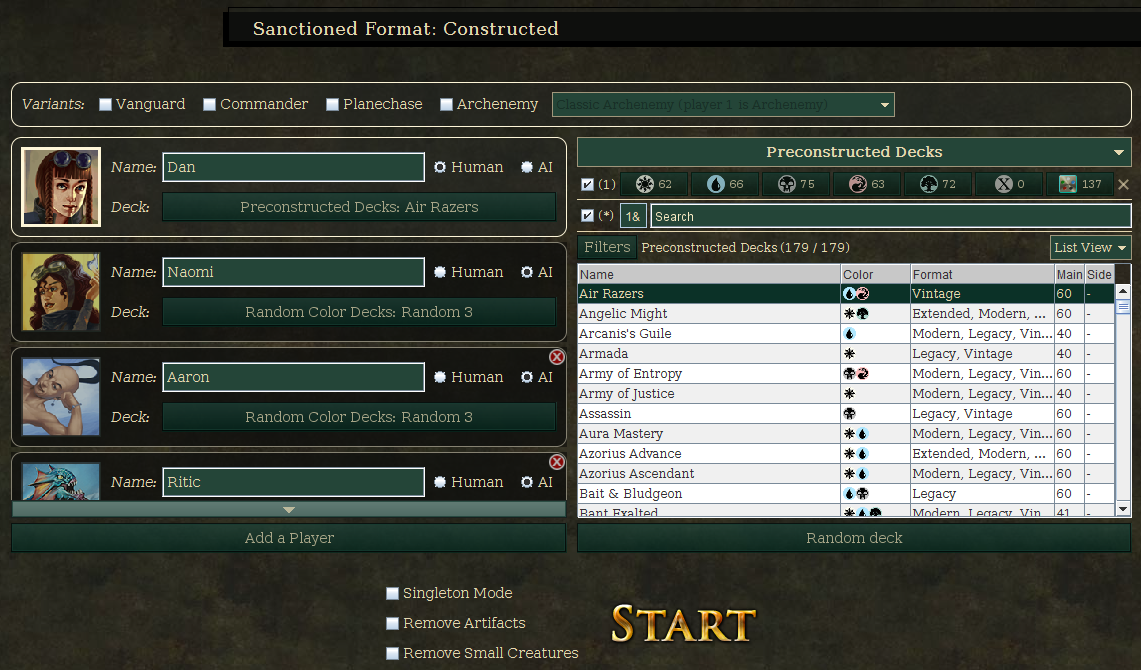
Task: Click Dan's player avatar portrait
Action: pos(61,187)
